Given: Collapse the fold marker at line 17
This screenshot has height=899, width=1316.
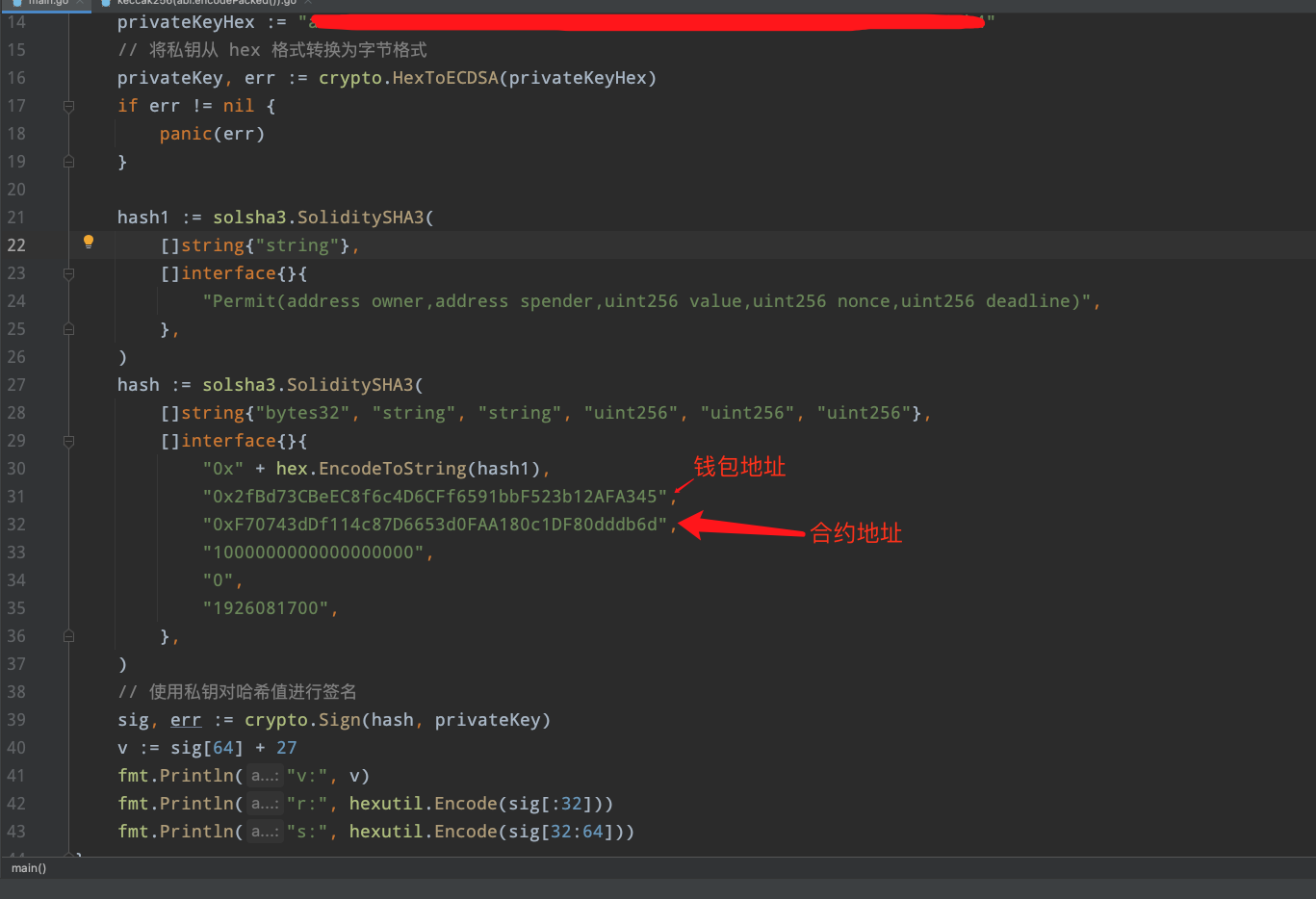Looking at the screenshot, I should click(x=68, y=106).
